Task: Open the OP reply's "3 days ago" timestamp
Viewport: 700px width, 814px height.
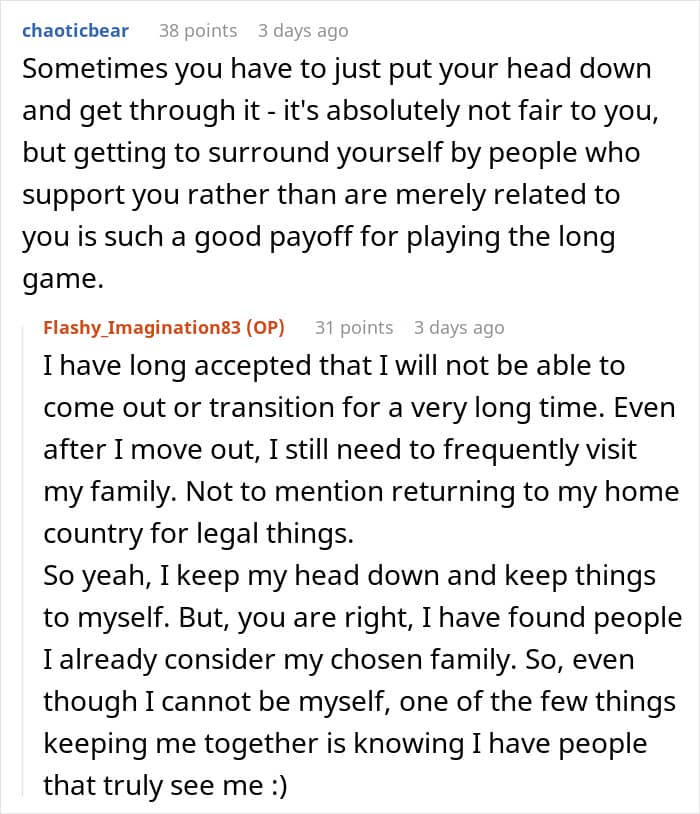Action: 459,328
